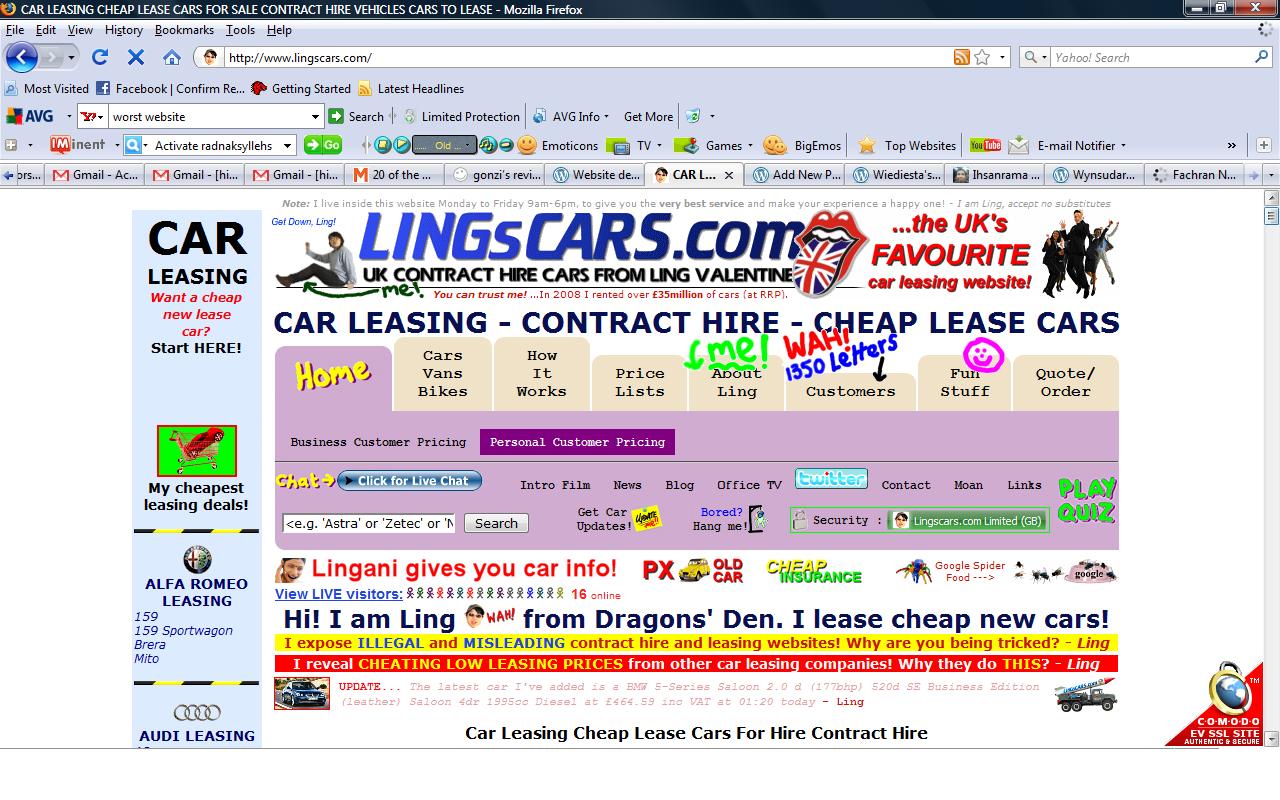The width and height of the screenshot is (1280, 800).
Task: Open the BigEmos toolbar item
Action: pos(803,145)
